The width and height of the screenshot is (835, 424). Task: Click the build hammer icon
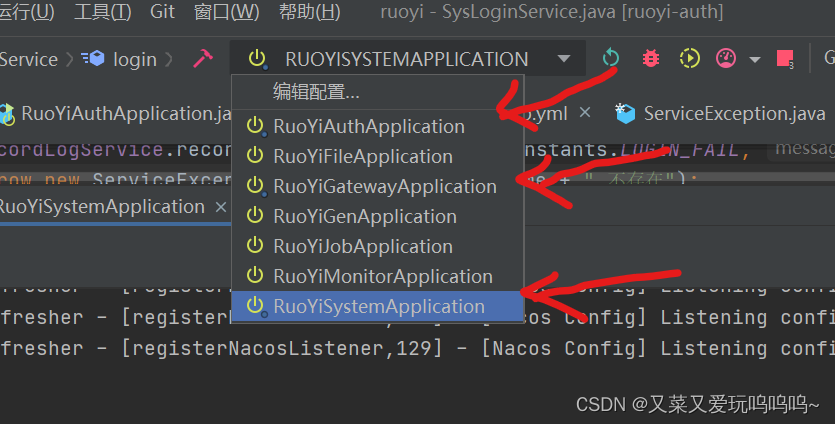[202, 59]
